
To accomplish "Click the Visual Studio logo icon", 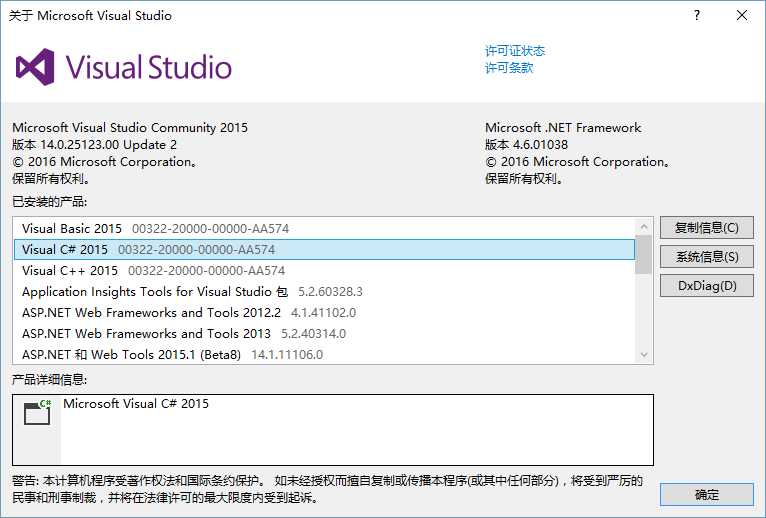I will coord(35,67).
